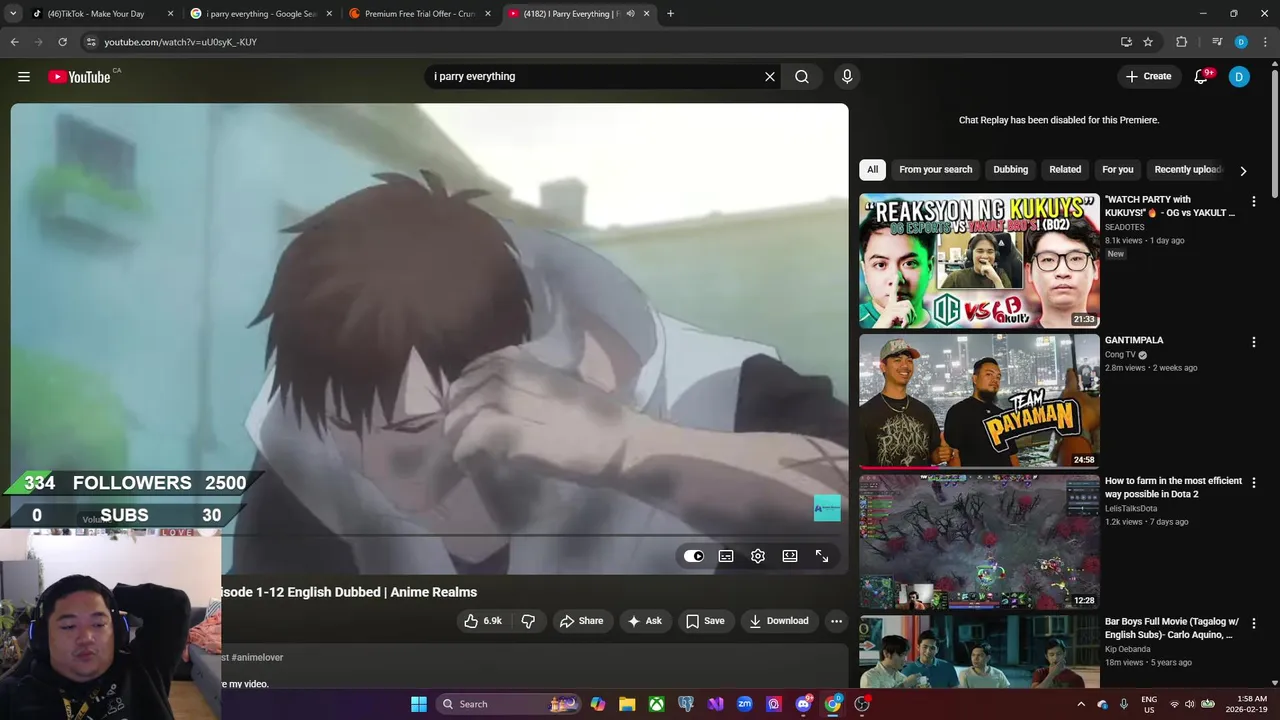The image size is (1280, 720).
Task: Open the Dota 2 farming video thumbnail
Action: [979, 541]
